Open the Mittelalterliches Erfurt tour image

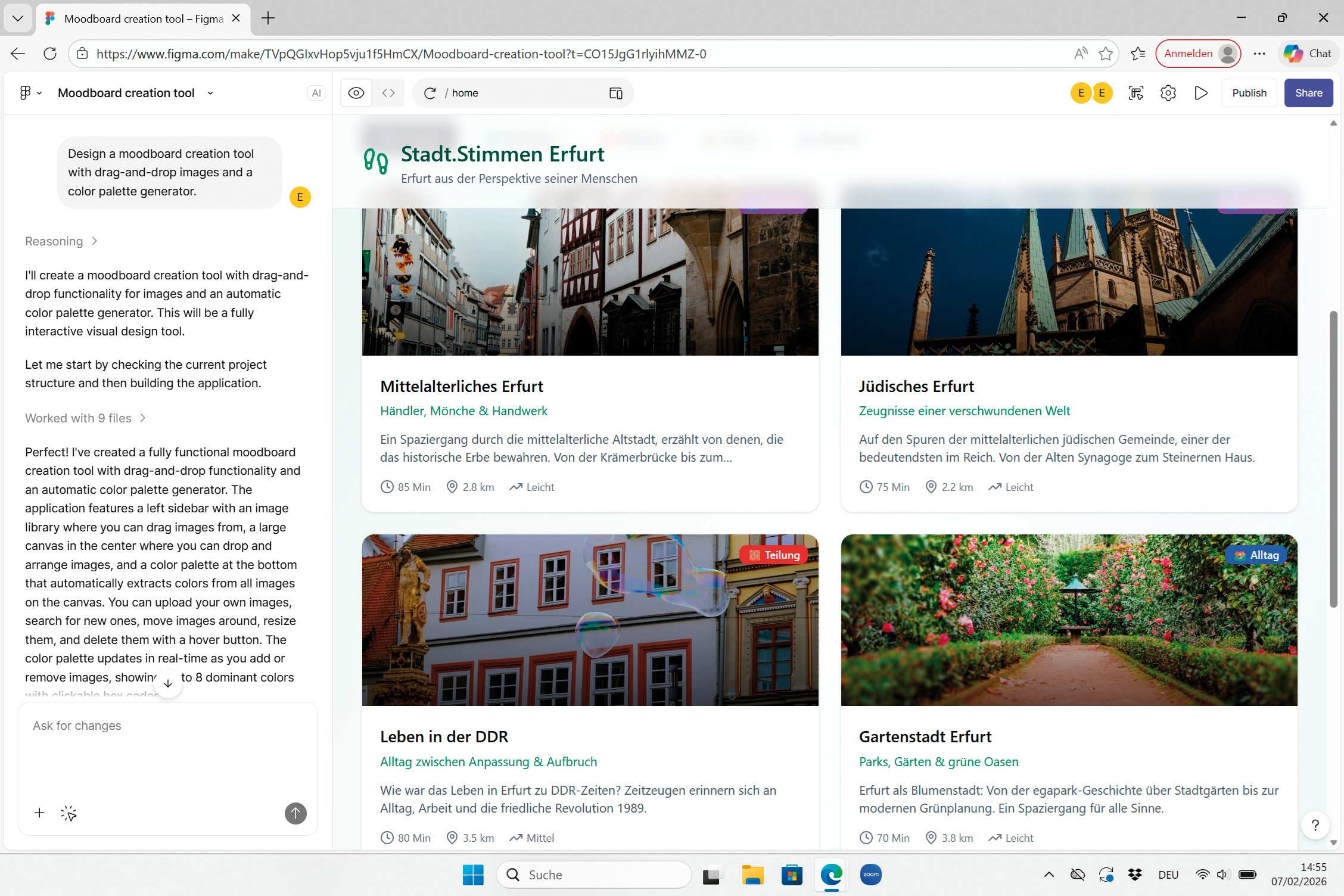click(x=590, y=281)
